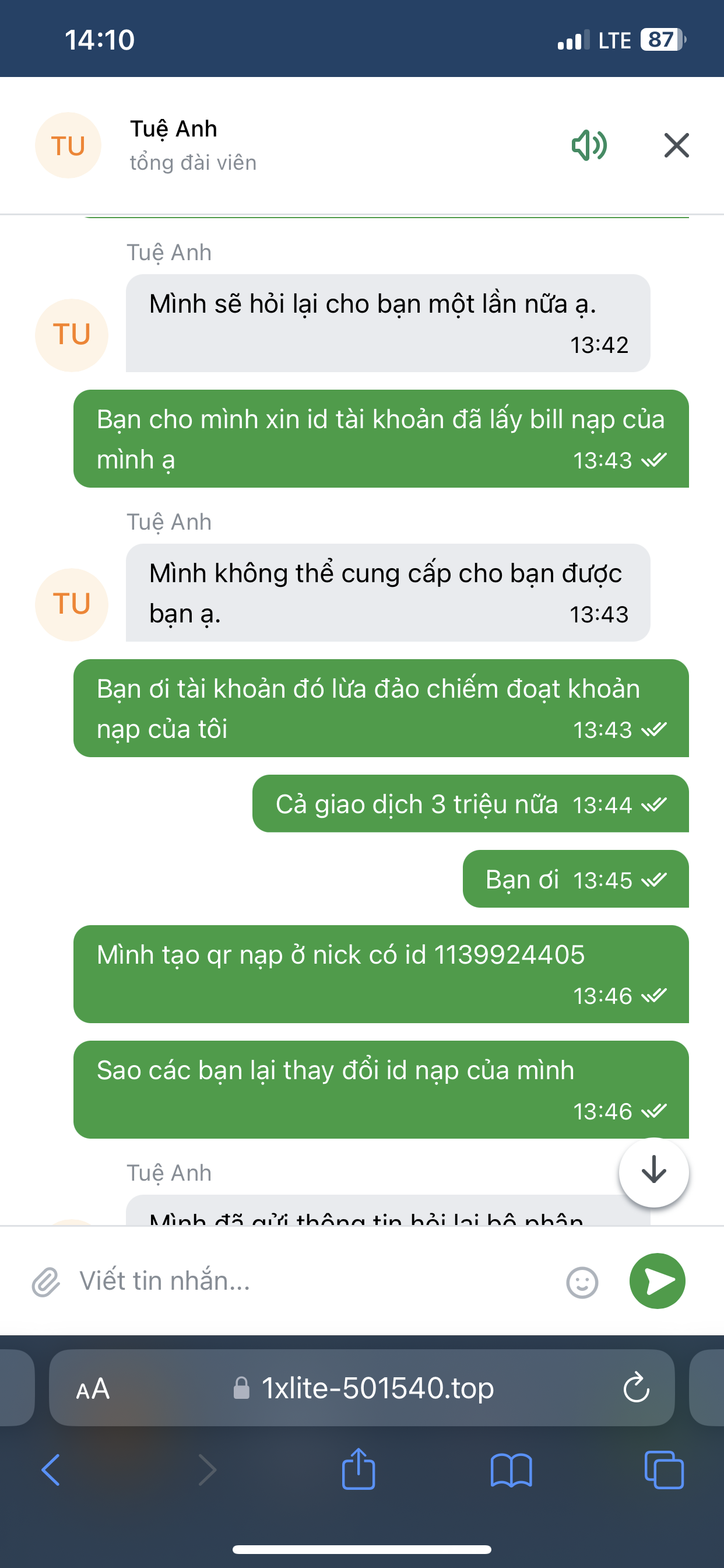This screenshot has height=1568, width=724.
Task: Tap message with id 1139924405
Action: click(x=381, y=974)
